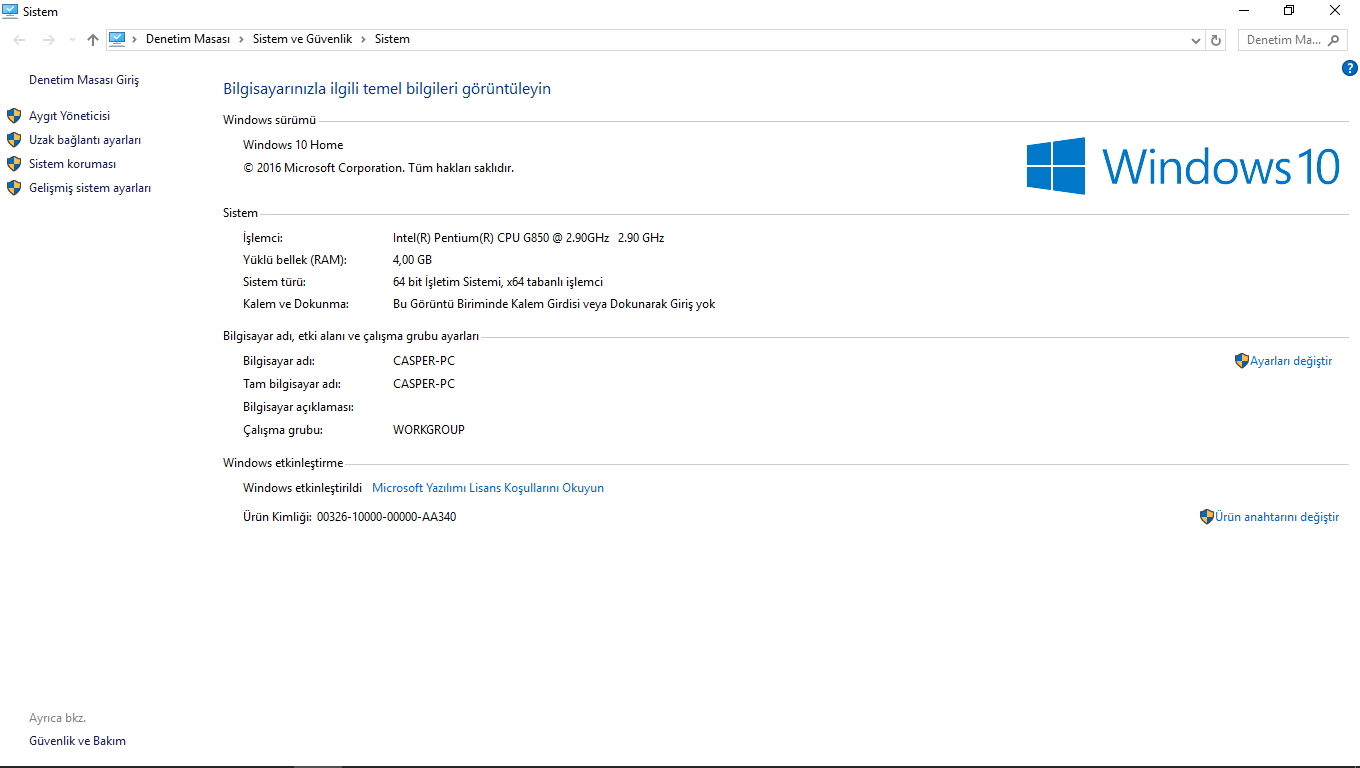1360x768 pixels.
Task: Open the recent locations dropdown arrow
Action: pyautogui.click(x=72, y=40)
